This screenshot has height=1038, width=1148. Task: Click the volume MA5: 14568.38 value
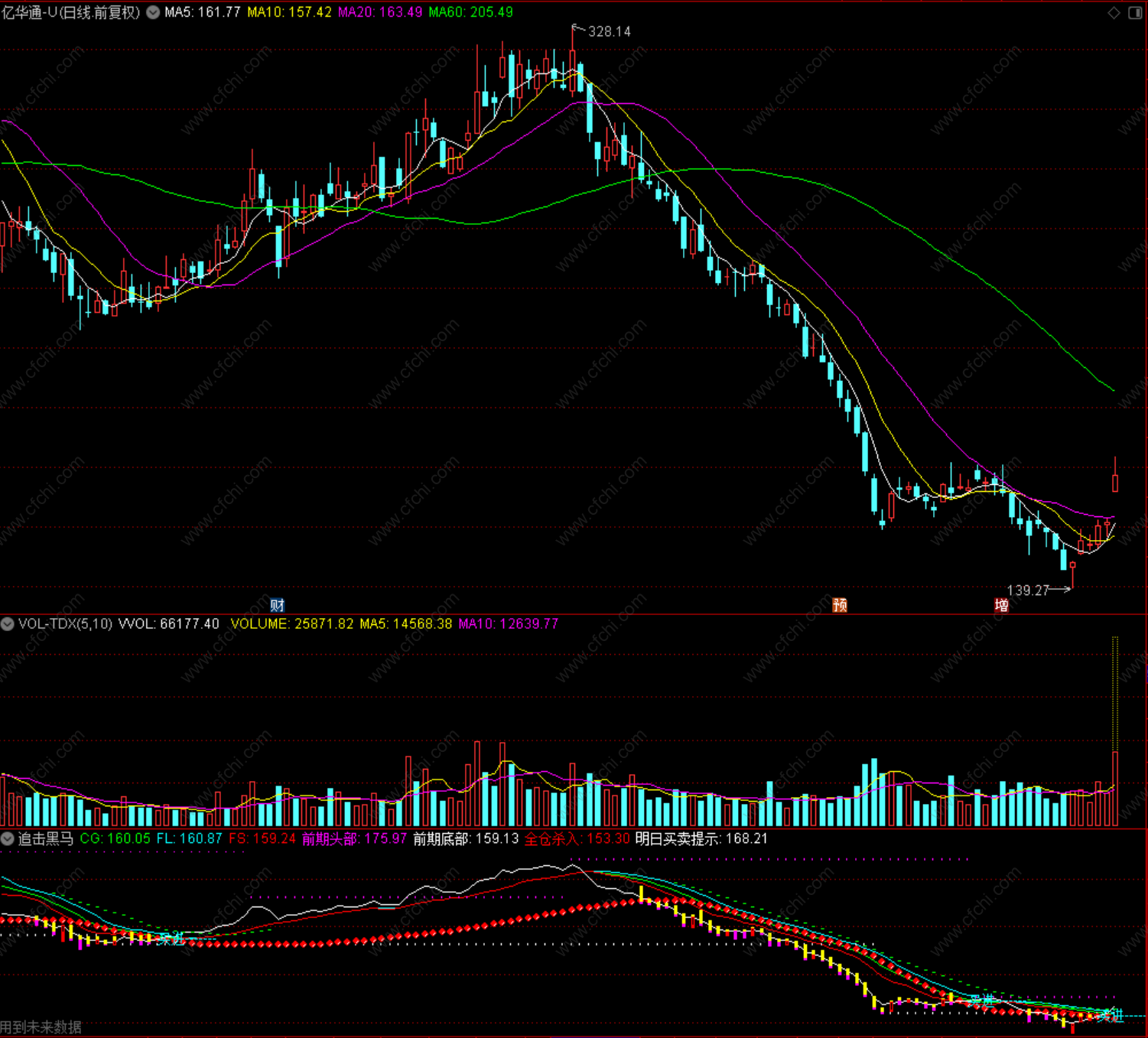click(x=405, y=623)
